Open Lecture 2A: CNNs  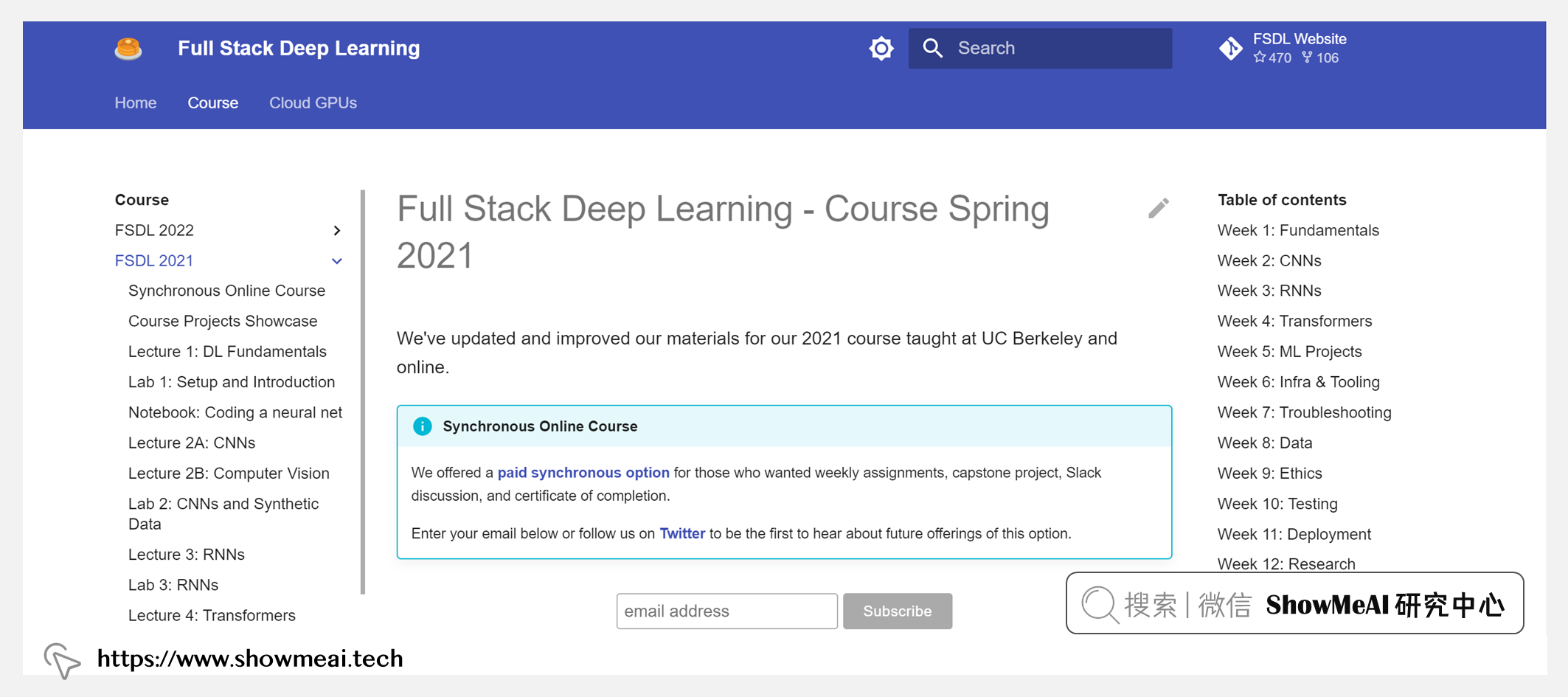[192, 443]
